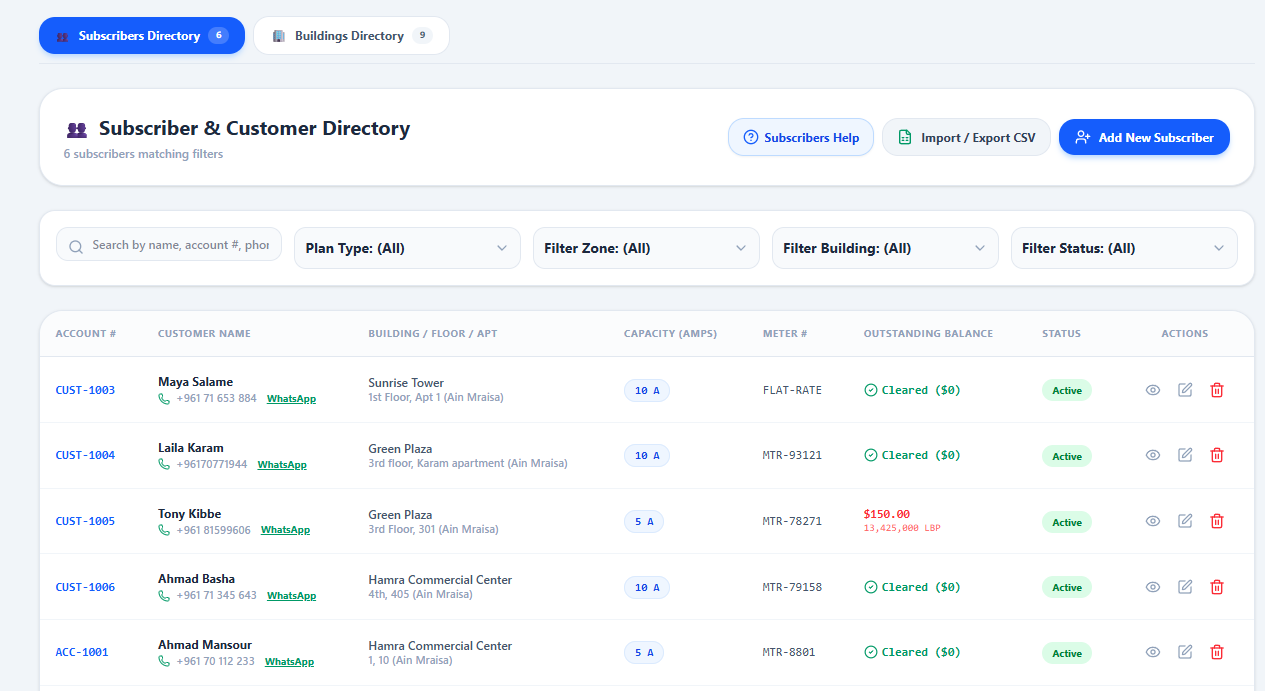The width and height of the screenshot is (1265, 691).
Task: Delete subscriber Laila Karam
Action: click(1217, 455)
